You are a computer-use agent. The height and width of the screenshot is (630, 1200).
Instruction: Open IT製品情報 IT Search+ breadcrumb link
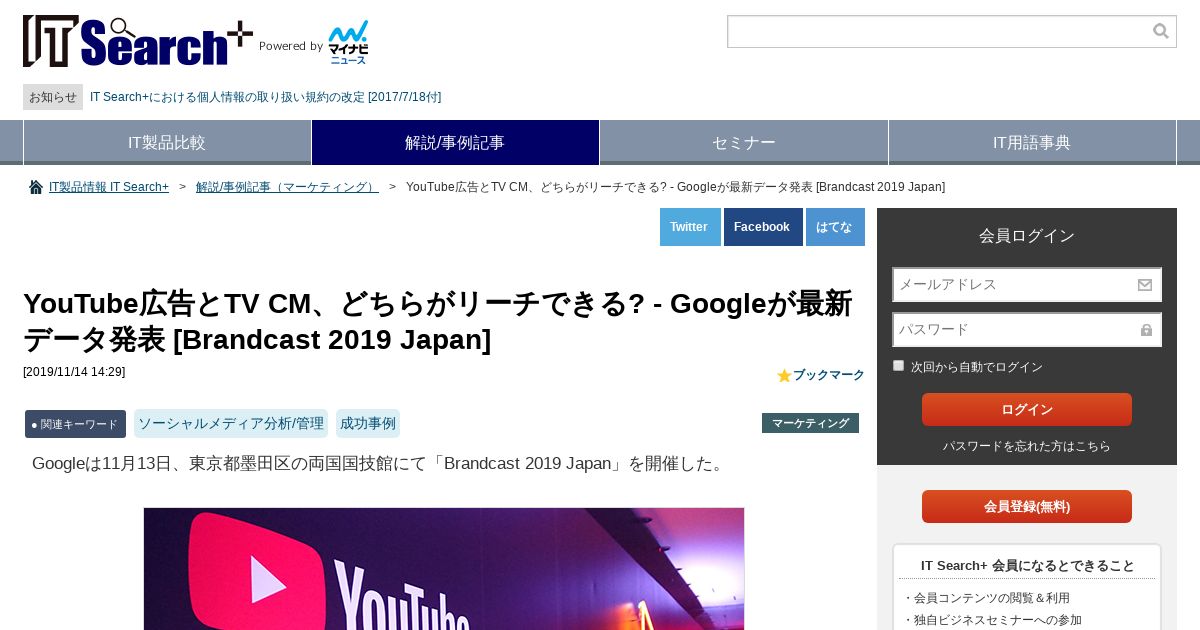point(109,187)
